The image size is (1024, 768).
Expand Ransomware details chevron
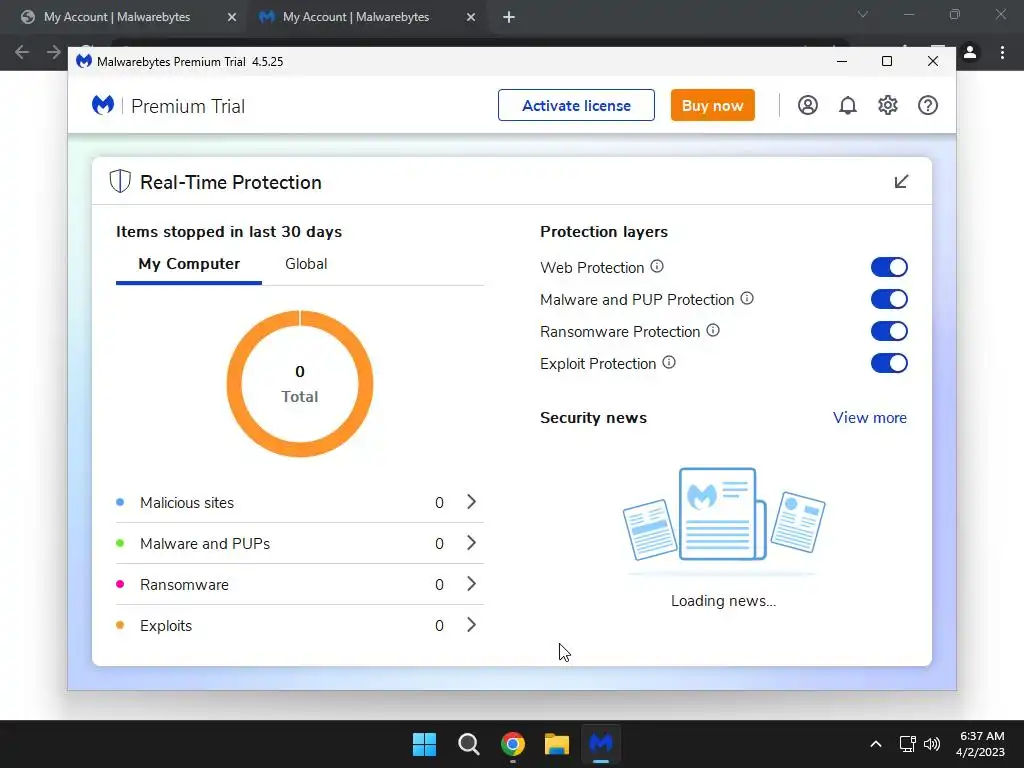pos(472,584)
